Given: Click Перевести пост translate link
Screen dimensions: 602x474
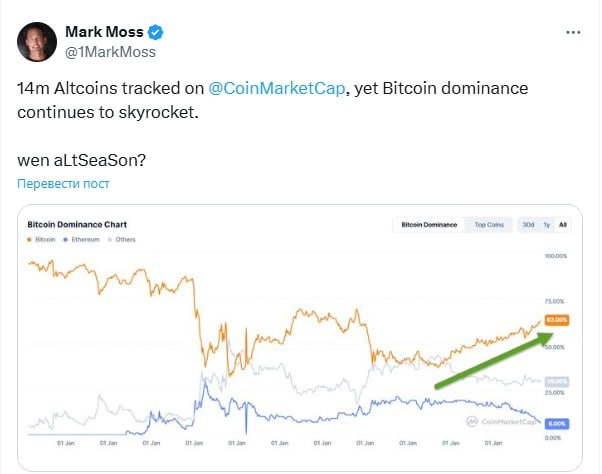Looking at the screenshot, I should (63, 184).
